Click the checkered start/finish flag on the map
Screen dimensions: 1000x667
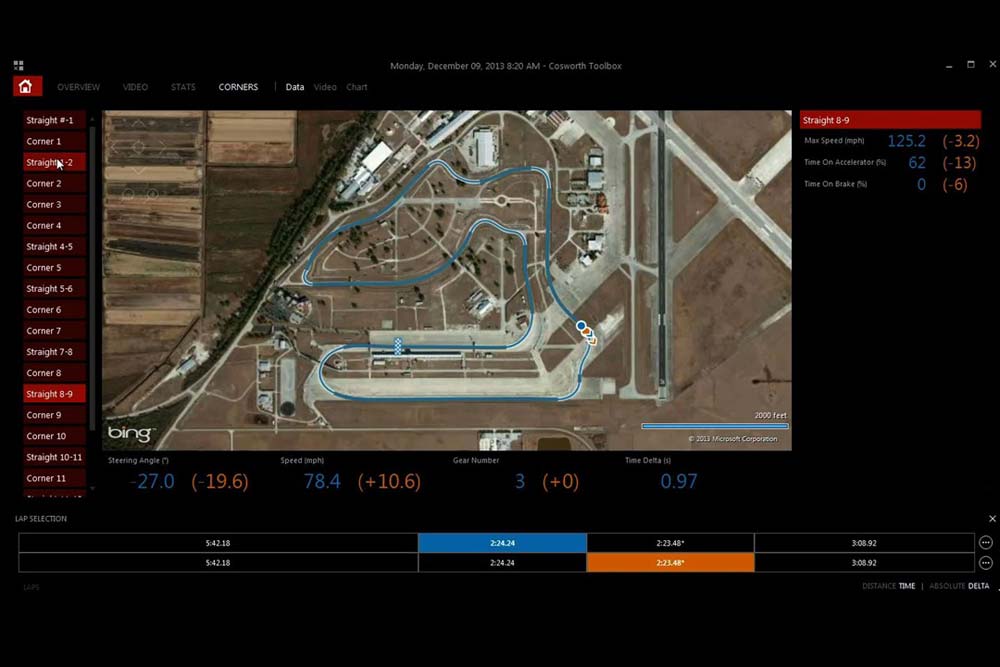click(399, 347)
